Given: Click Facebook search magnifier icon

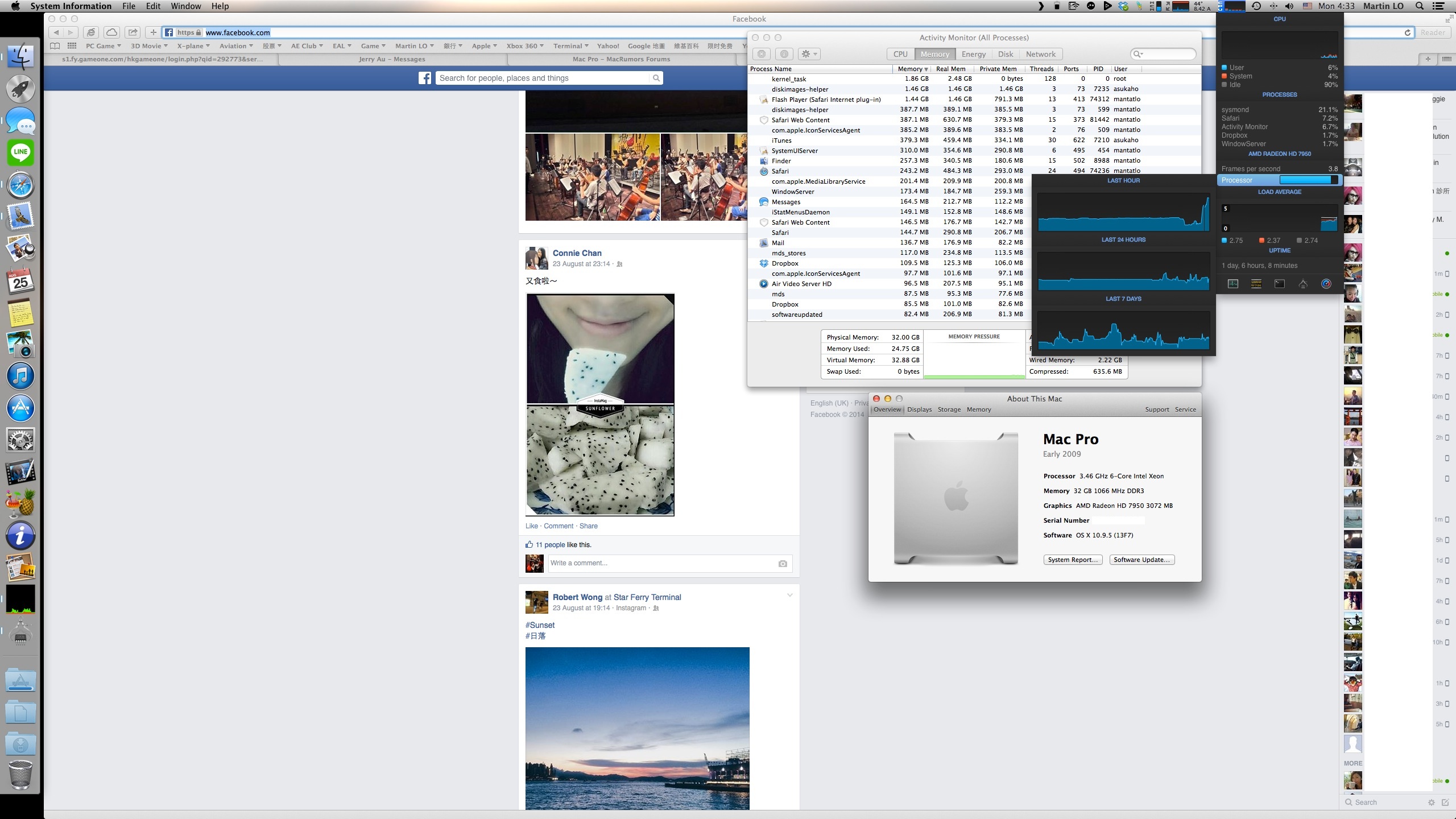Looking at the screenshot, I should coord(656,78).
